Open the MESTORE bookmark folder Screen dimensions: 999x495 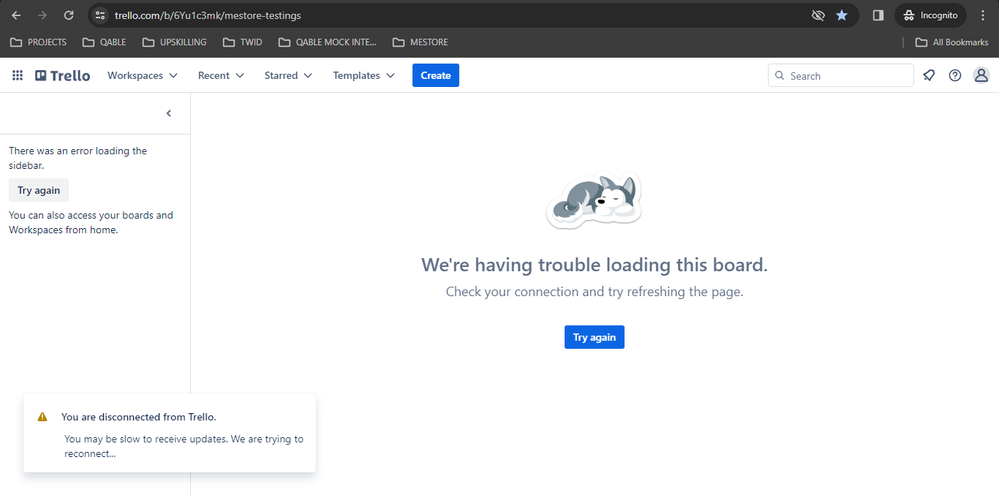pos(420,42)
